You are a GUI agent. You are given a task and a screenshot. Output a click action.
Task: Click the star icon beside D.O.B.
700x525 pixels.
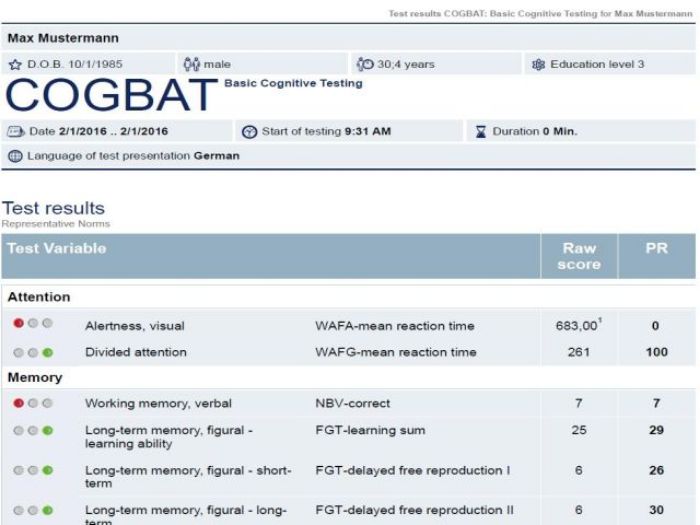[x=15, y=65]
